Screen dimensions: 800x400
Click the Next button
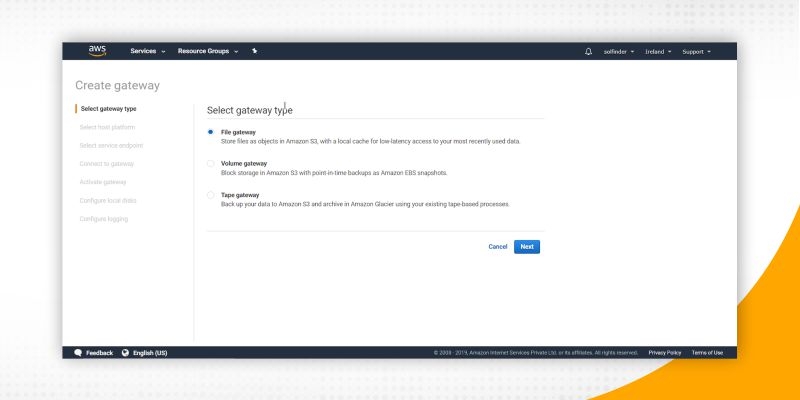pyautogui.click(x=527, y=246)
